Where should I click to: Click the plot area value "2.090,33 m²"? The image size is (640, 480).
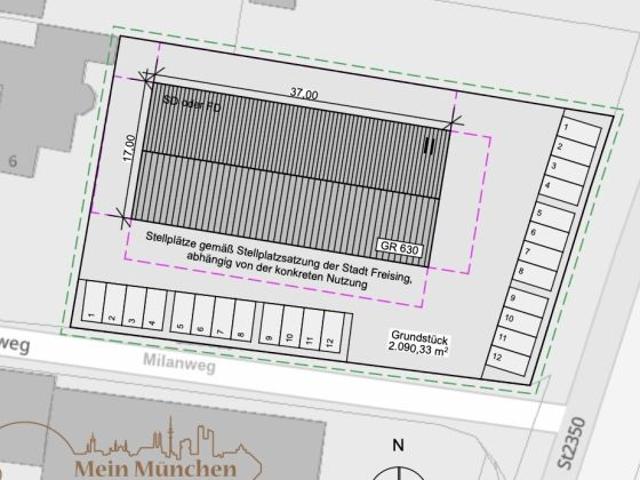click(418, 349)
